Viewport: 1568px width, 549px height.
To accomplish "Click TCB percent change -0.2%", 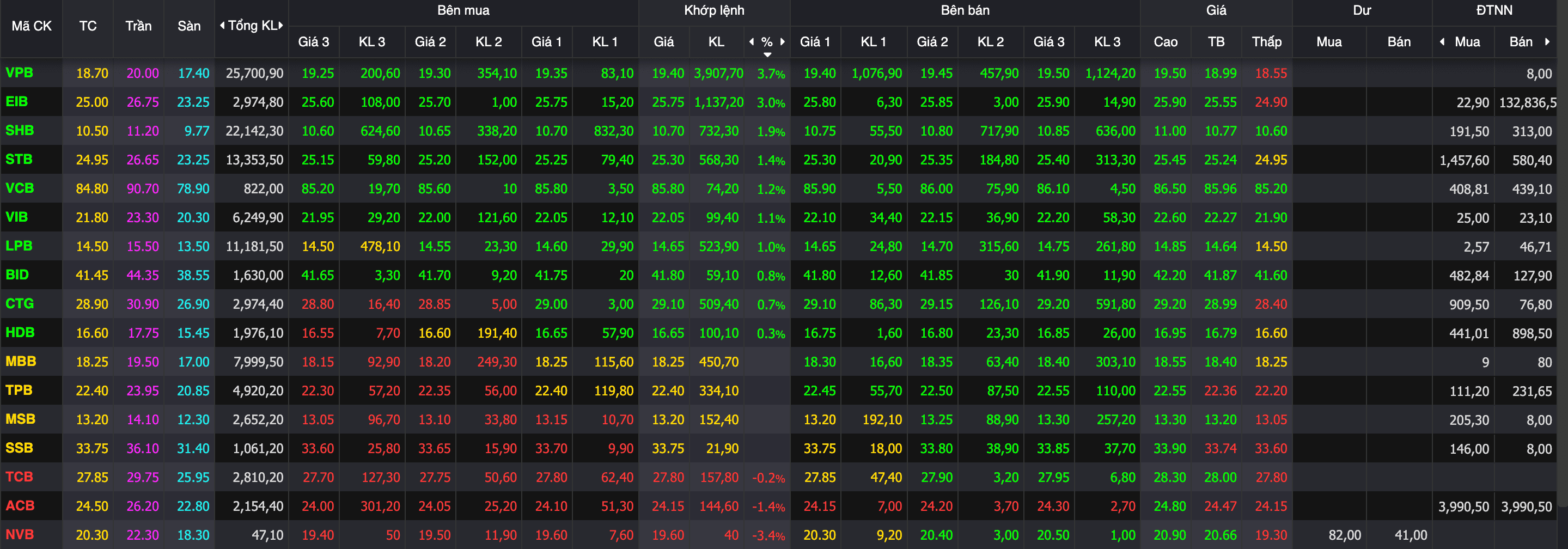I will 768,478.
